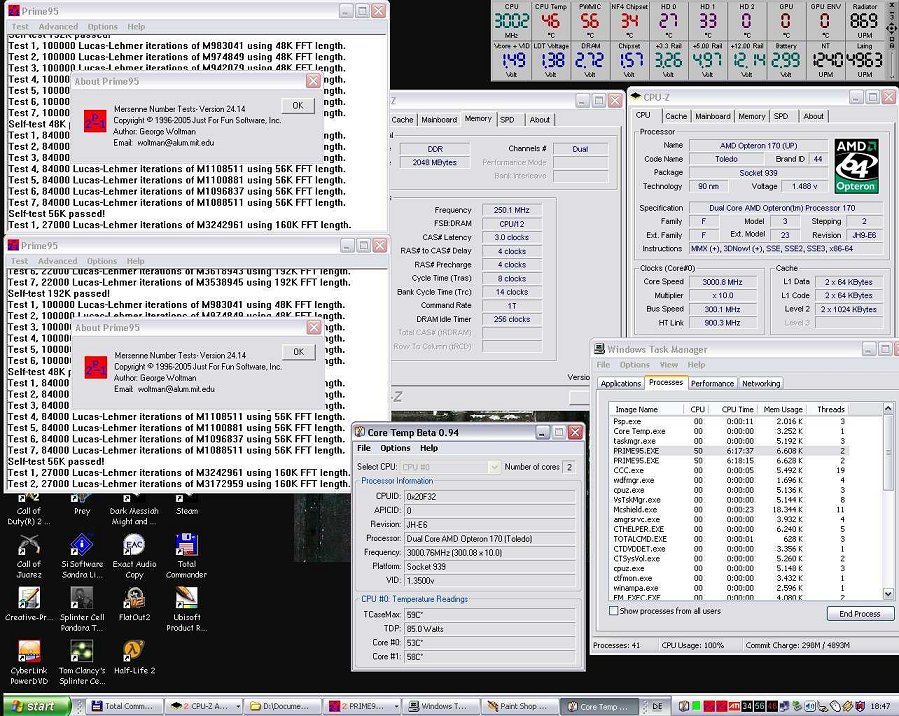Enable Show processes from all users
The width and height of the screenshot is (899, 716).
pyautogui.click(x=613, y=611)
